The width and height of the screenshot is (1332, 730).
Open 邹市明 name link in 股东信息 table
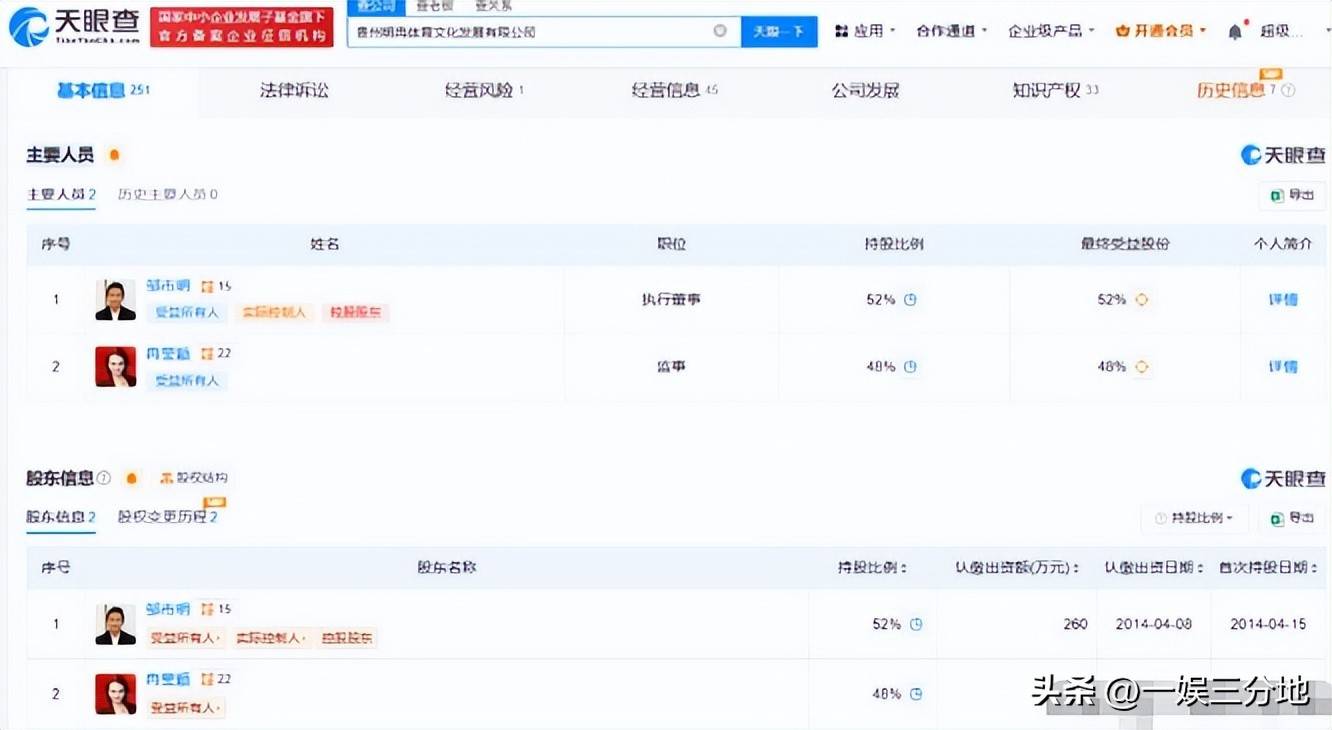point(168,609)
